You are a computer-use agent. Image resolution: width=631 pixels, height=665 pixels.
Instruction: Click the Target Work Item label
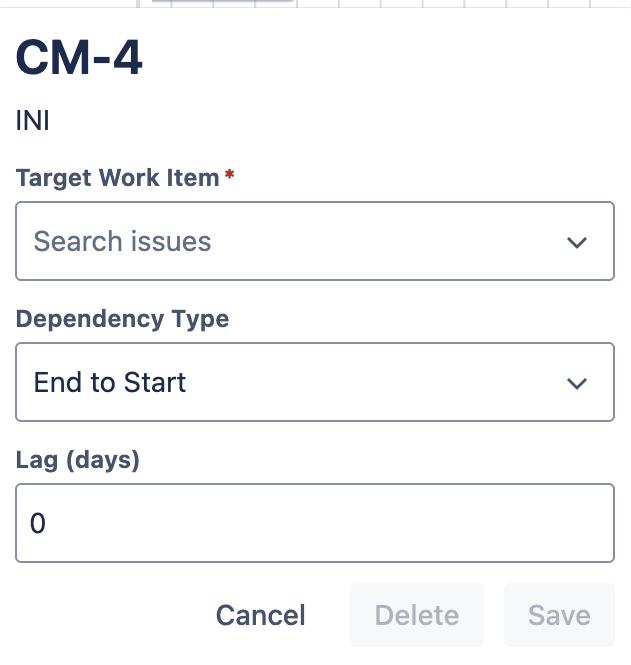point(117,178)
